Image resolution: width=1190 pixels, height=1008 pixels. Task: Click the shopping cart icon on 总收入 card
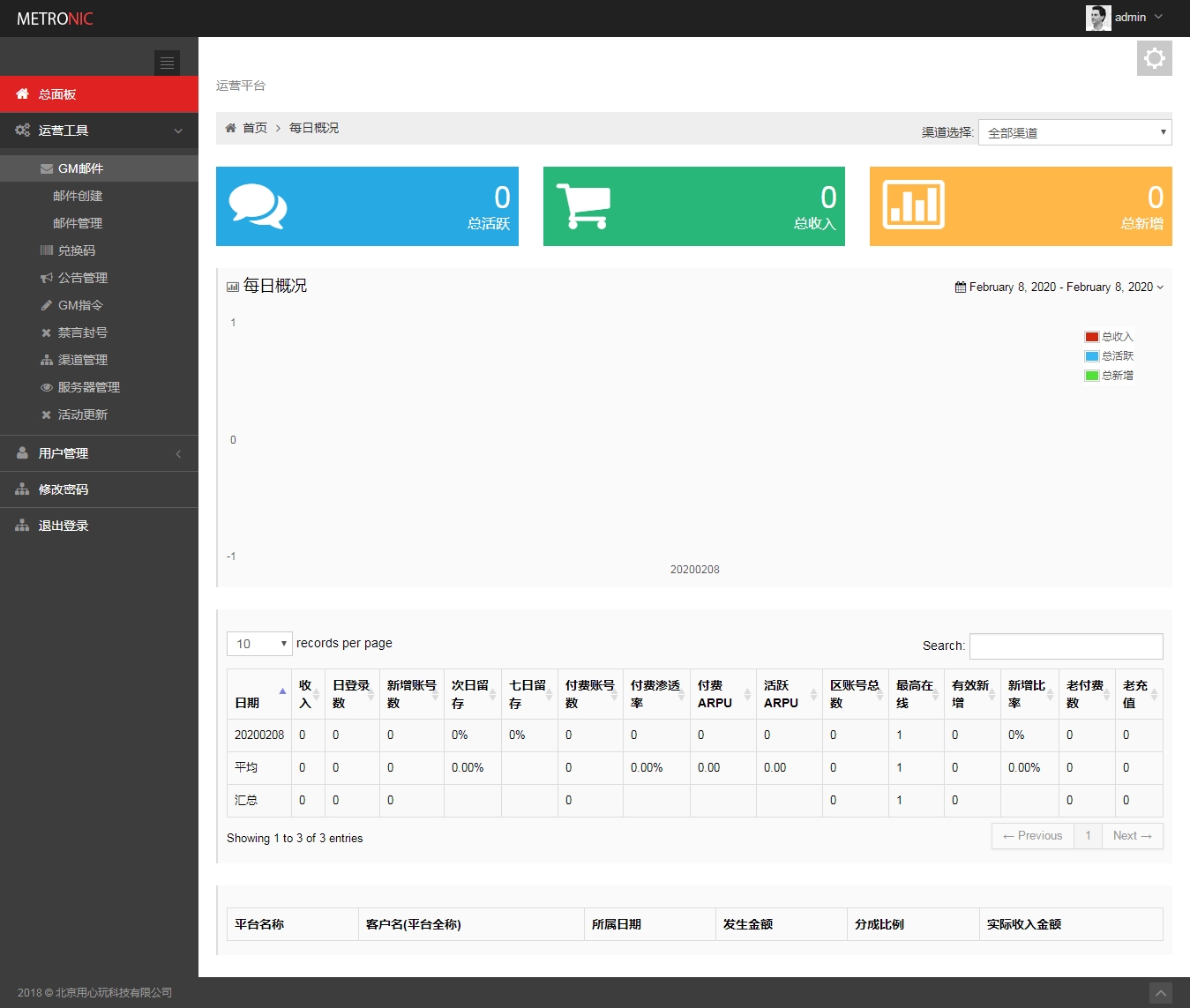pyautogui.click(x=582, y=206)
